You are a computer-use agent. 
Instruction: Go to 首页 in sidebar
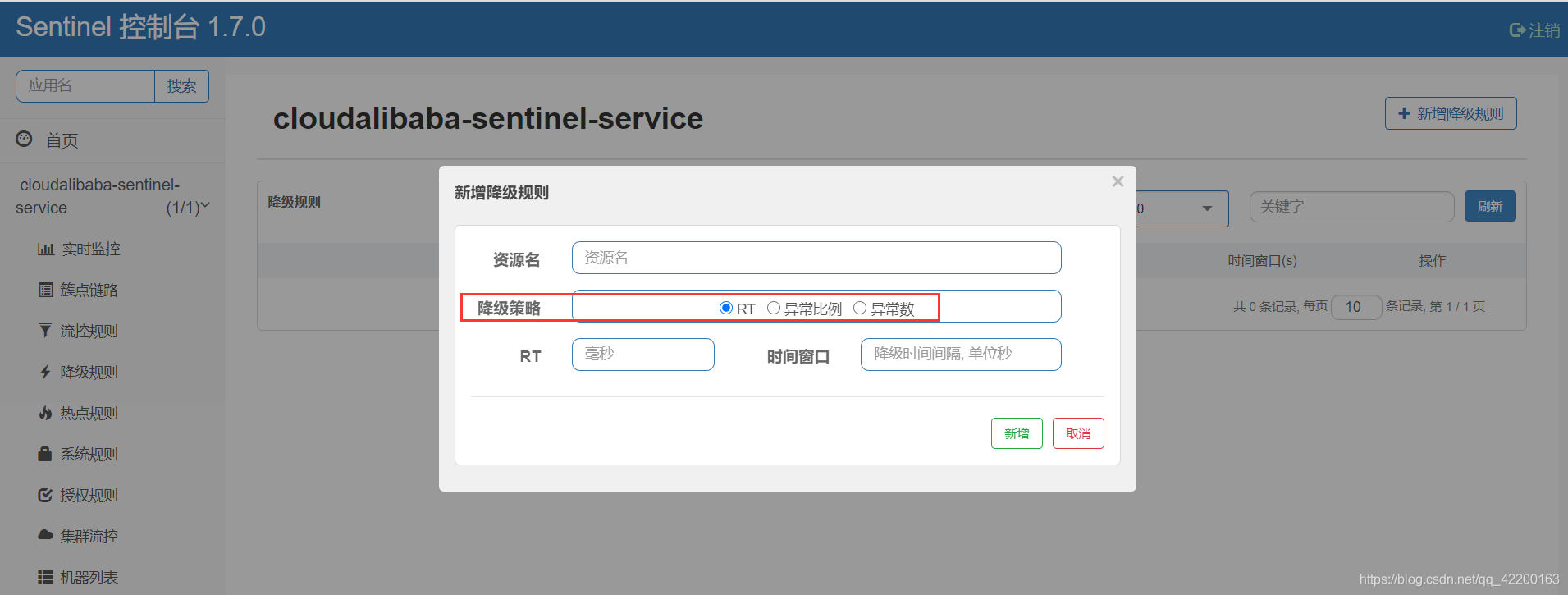[62, 140]
